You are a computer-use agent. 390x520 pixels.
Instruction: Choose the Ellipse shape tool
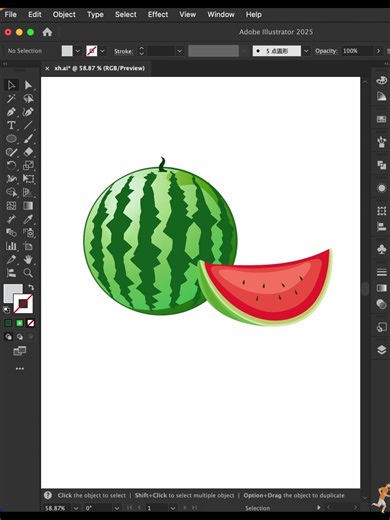(x=11, y=139)
